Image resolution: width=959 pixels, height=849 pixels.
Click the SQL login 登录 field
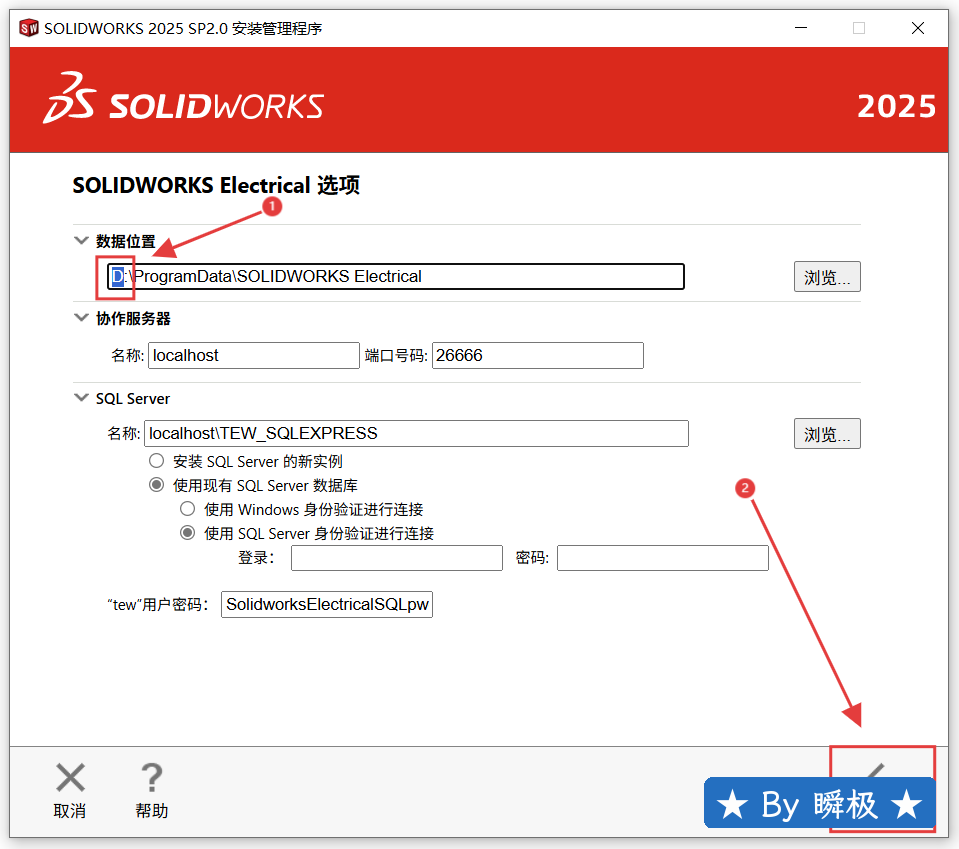[396, 558]
